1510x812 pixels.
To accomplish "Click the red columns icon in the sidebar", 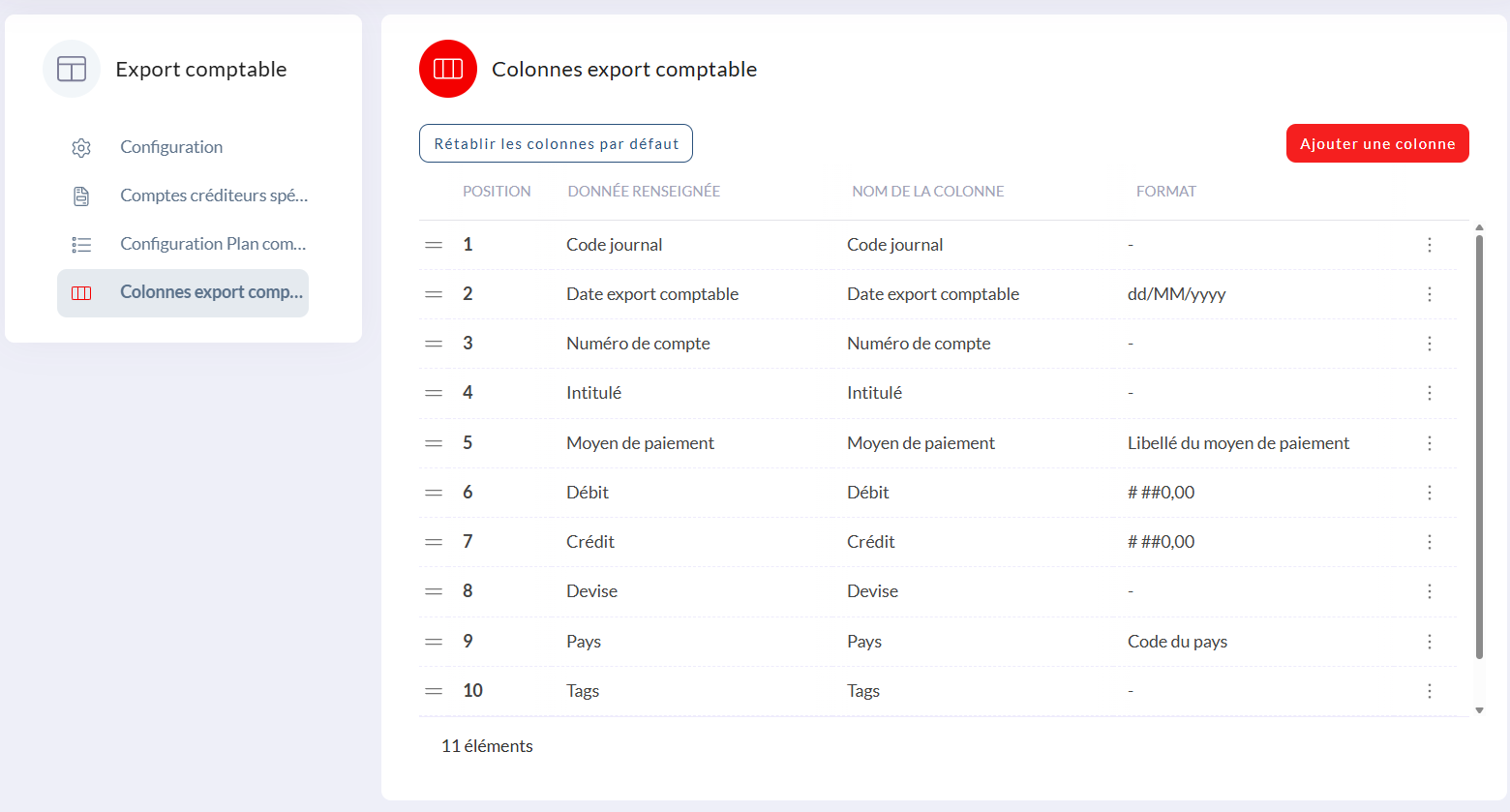I will [81, 293].
